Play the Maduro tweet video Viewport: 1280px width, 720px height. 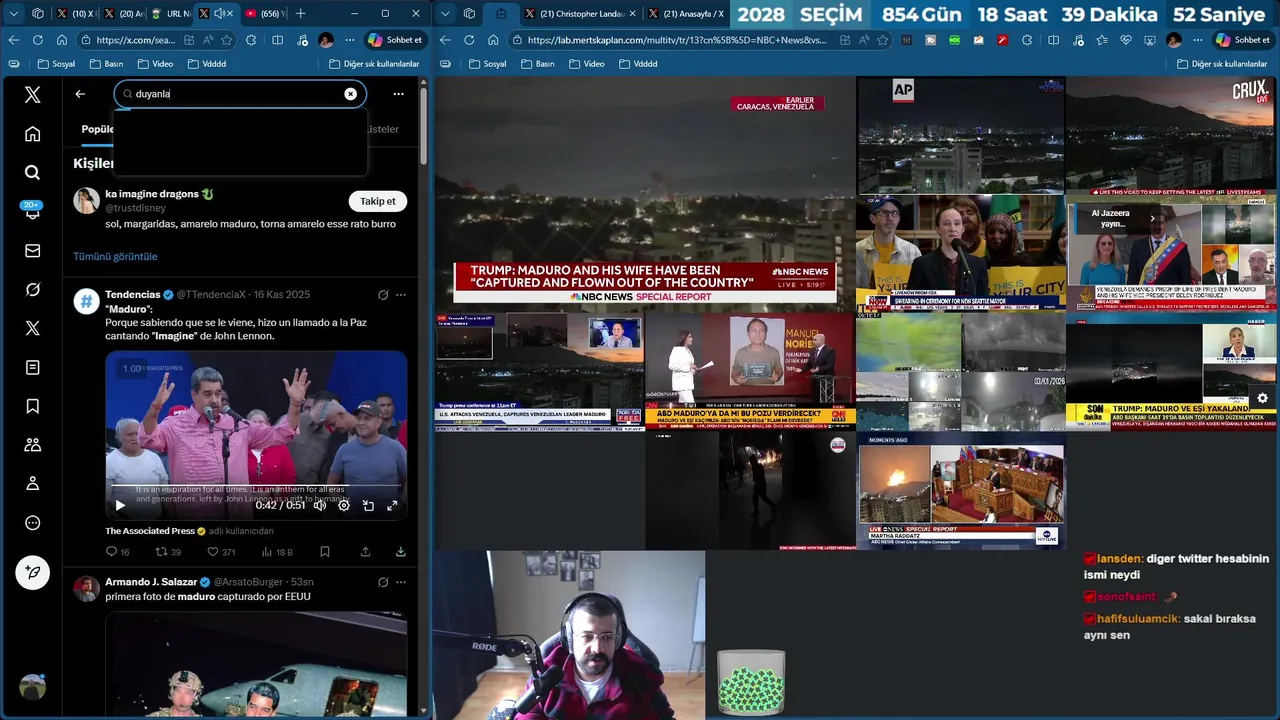[x=120, y=505]
